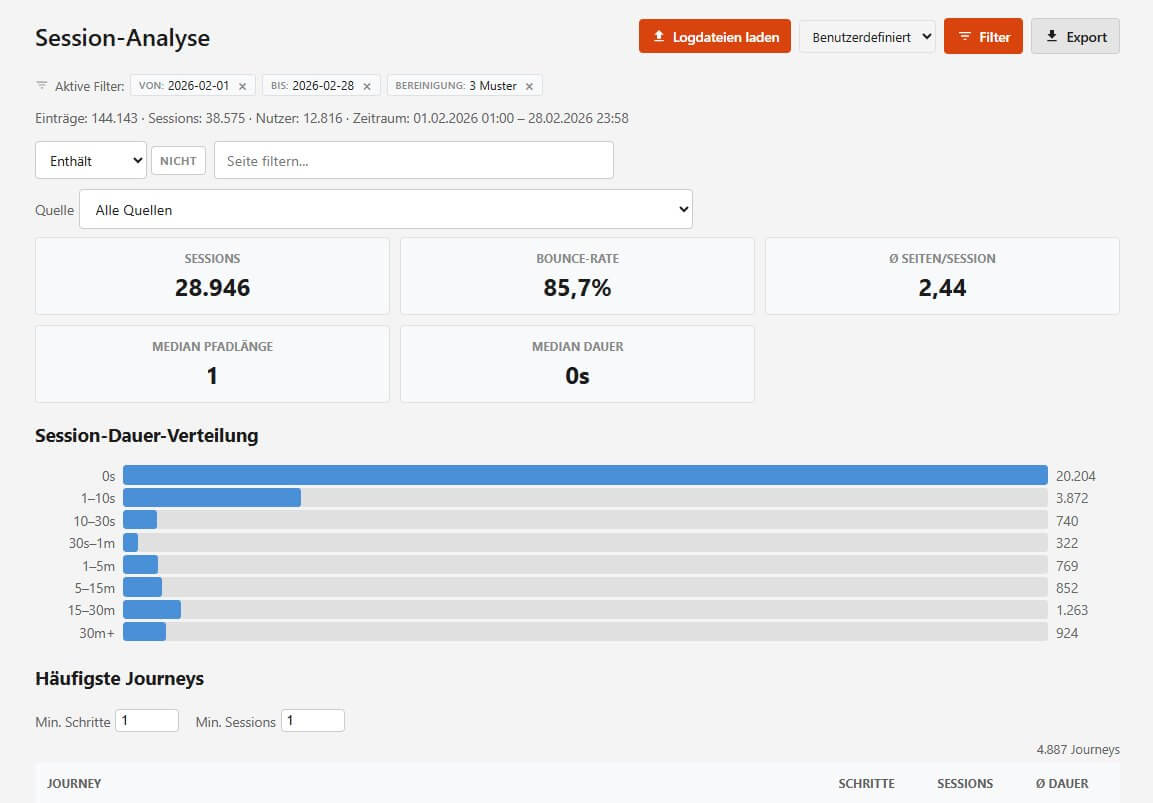Remove the BEREINIGUNG: 3 Muster filter chip
Screen dimensions: 1153x803
coord(528,86)
